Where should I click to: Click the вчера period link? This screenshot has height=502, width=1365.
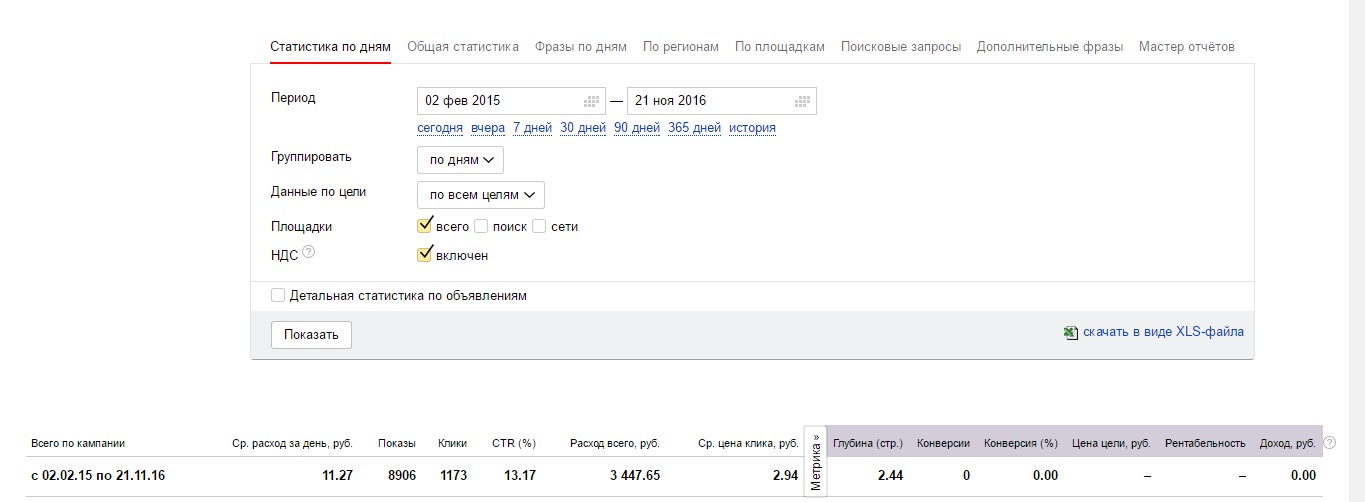pyautogui.click(x=488, y=128)
